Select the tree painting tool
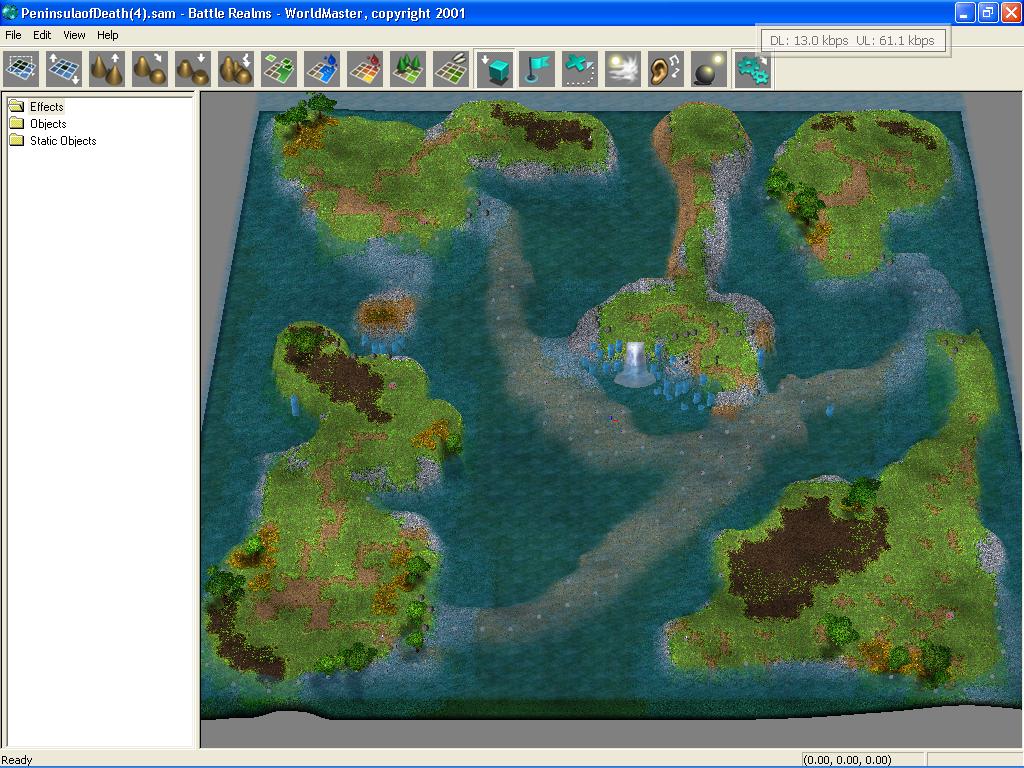The width and height of the screenshot is (1024, 768). pos(407,68)
